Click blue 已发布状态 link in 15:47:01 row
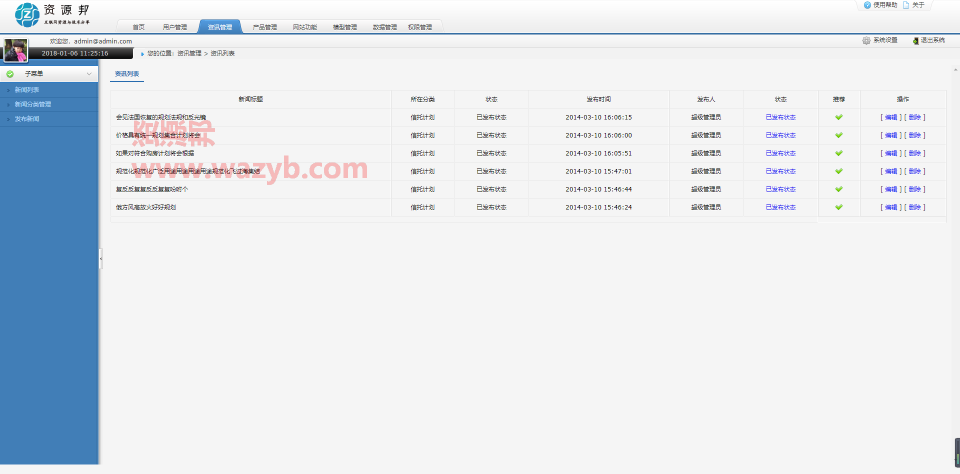 [781, 171]
